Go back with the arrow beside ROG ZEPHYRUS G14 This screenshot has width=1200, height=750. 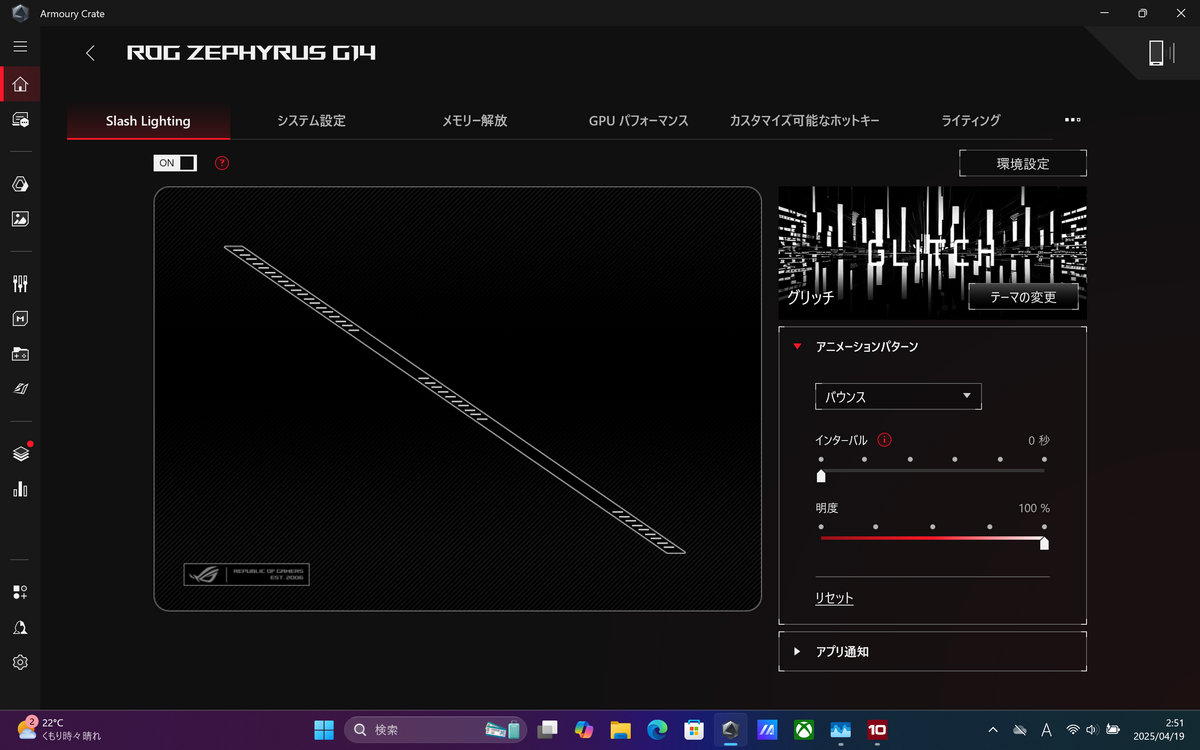click(90, 53)
